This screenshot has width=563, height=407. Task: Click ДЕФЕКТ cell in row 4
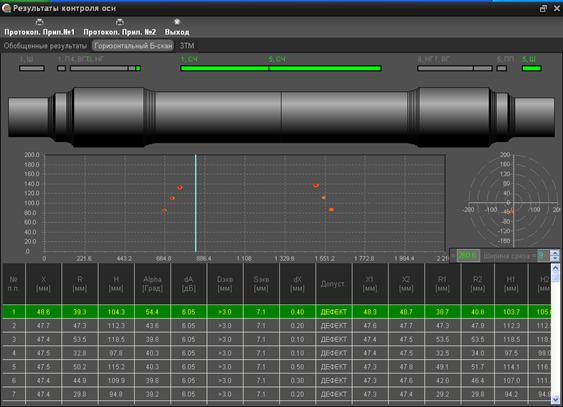pyautogui.click(x=334, y=353)
